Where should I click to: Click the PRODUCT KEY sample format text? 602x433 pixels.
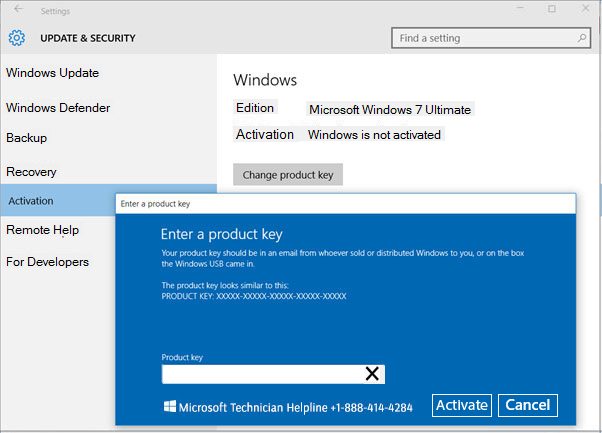click(254, 296)
